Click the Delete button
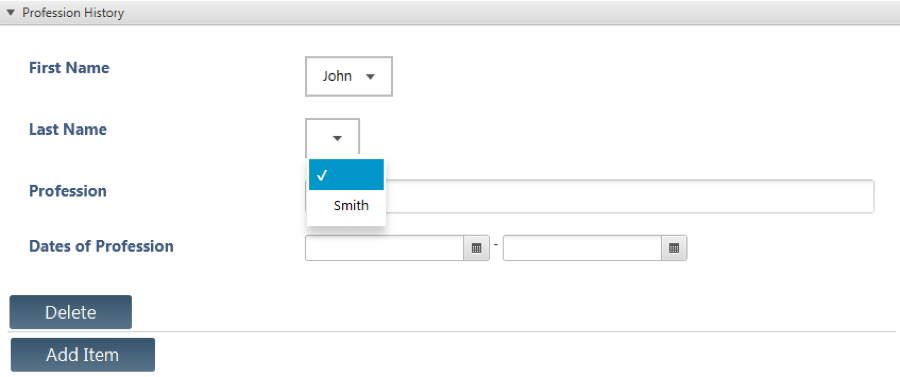The image size is (900, 377). 71,312
